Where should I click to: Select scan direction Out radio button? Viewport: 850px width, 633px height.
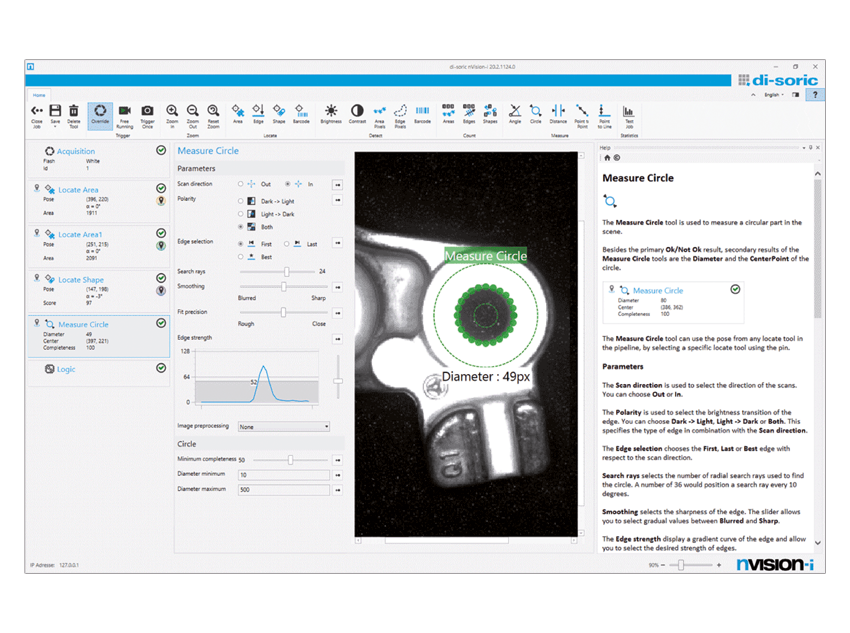tap(241, 184)
